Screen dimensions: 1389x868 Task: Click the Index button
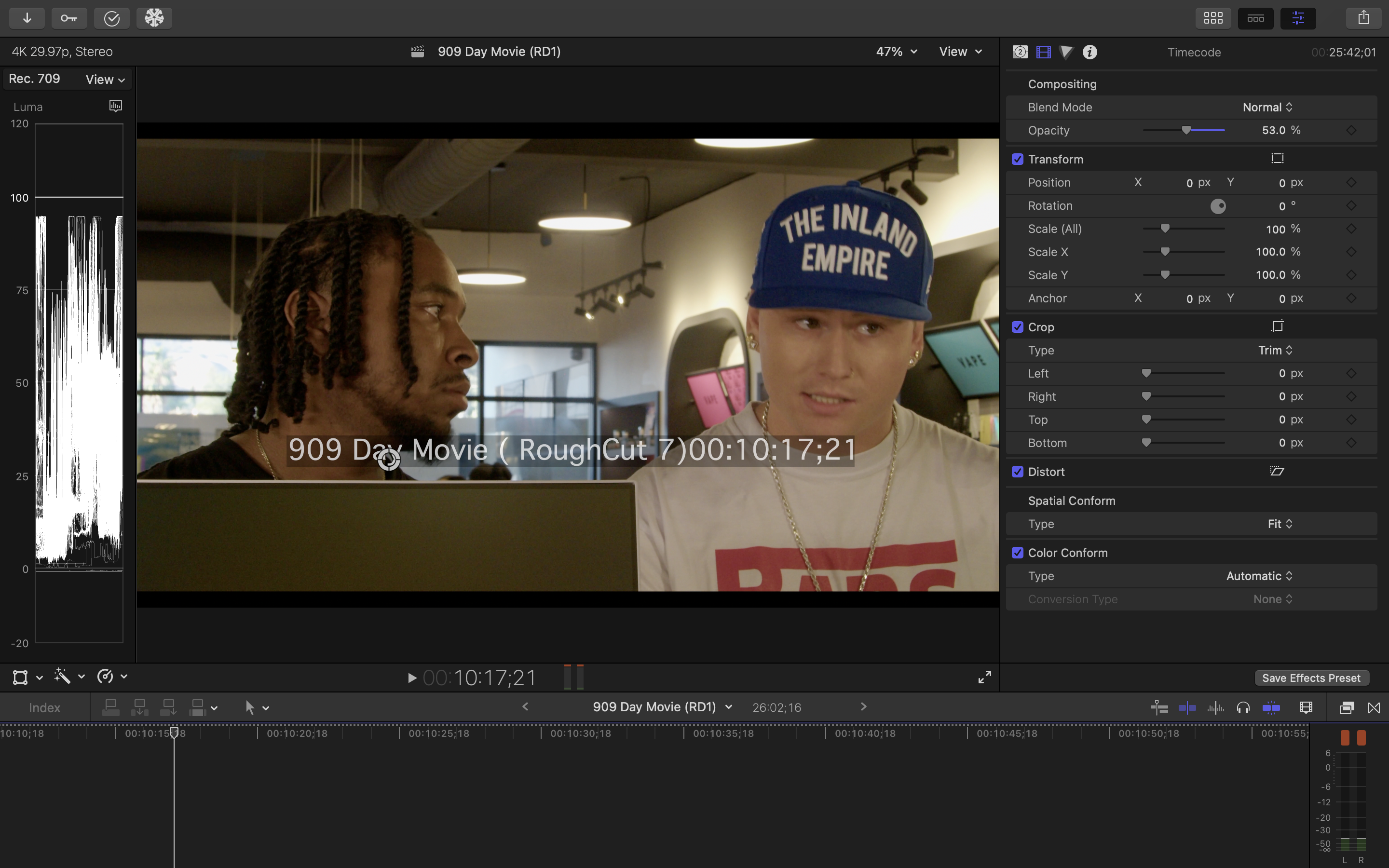(x=44, y=708)
